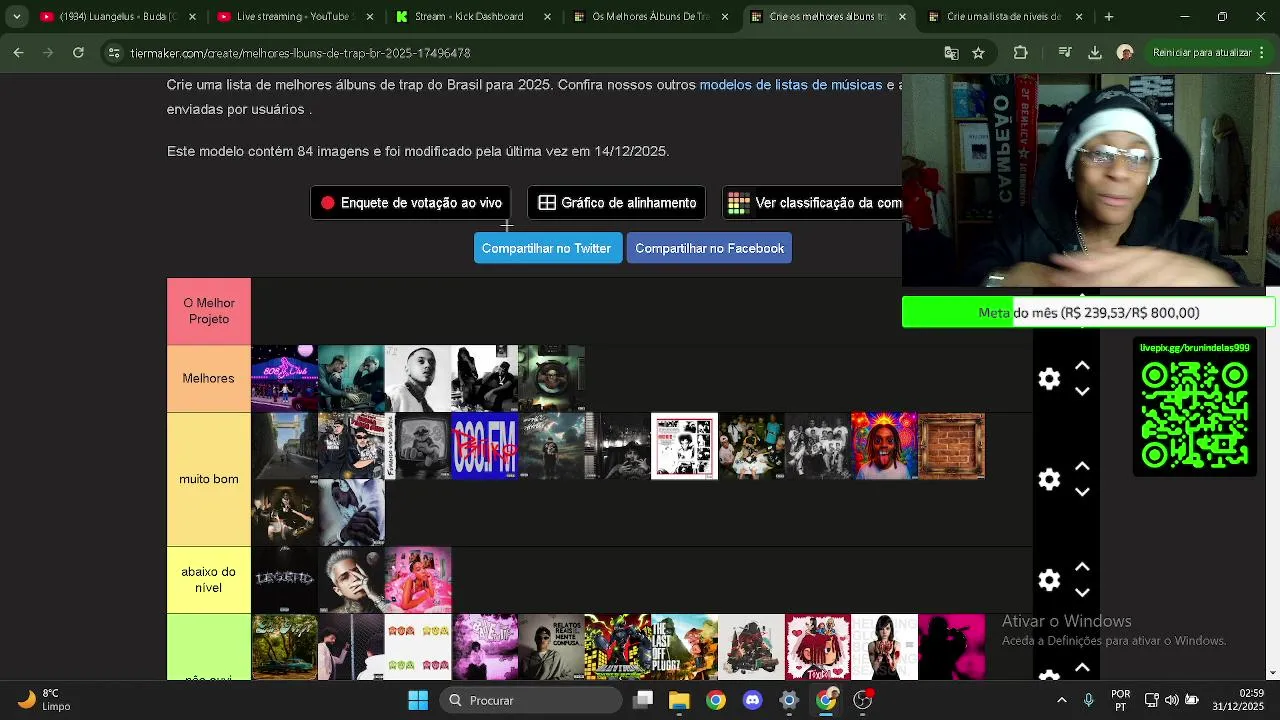The width and height of the screenshot is (1280, 720).
Task: Open Discord from taskbar
Action: pyautogui.click(x=752, y=700)
